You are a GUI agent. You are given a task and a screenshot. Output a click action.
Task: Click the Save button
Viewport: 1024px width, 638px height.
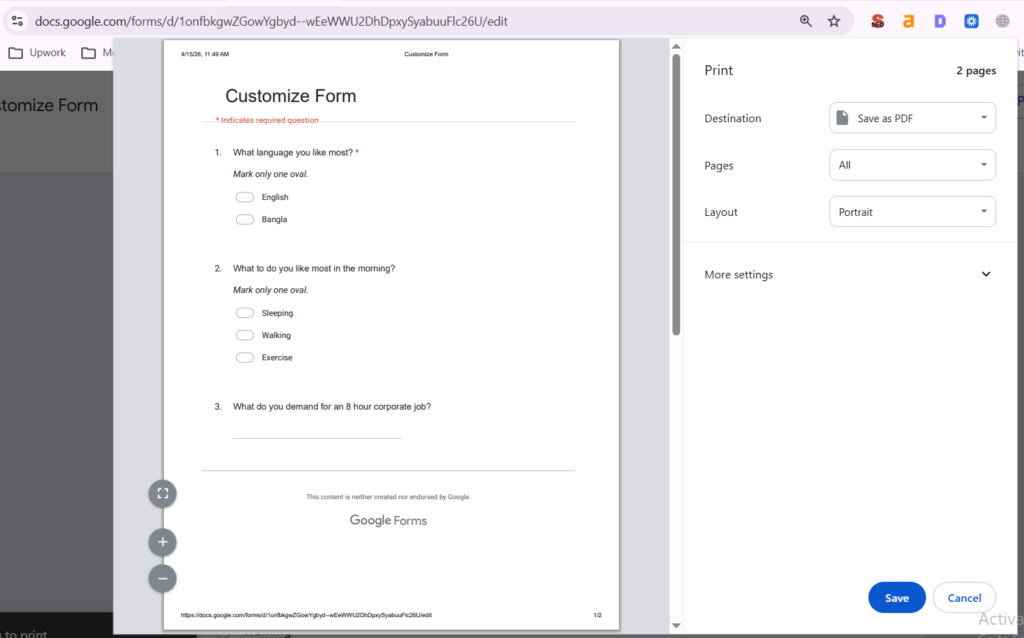tap(897, 598)
